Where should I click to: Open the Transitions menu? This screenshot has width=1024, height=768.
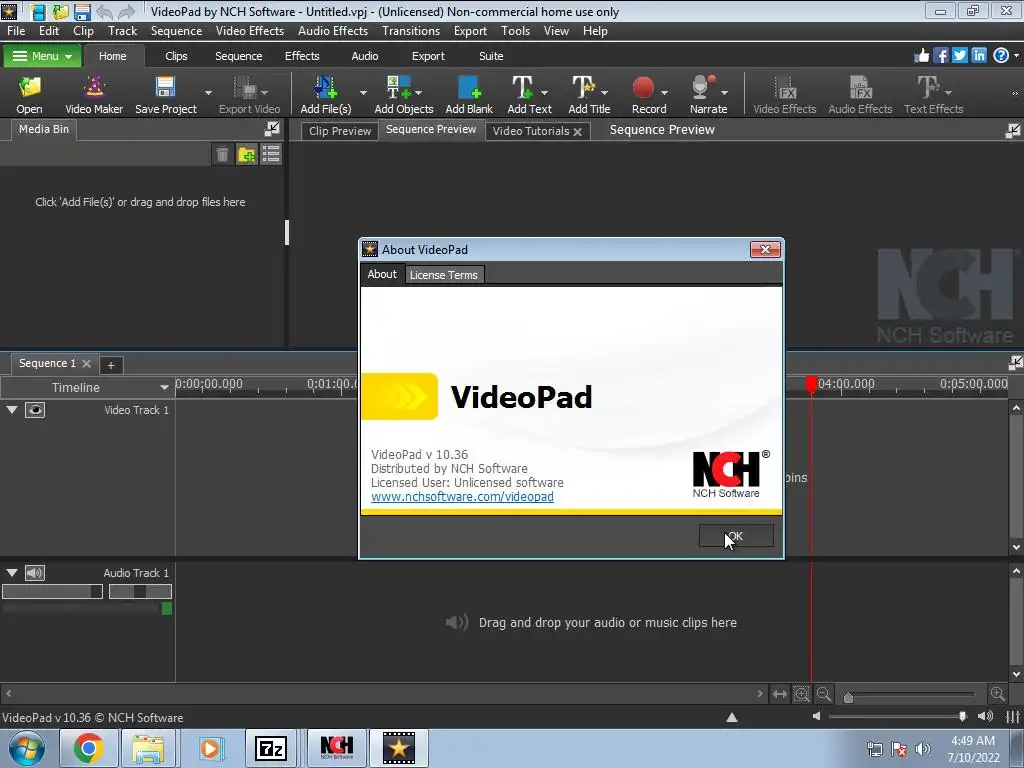pos(411,31)
